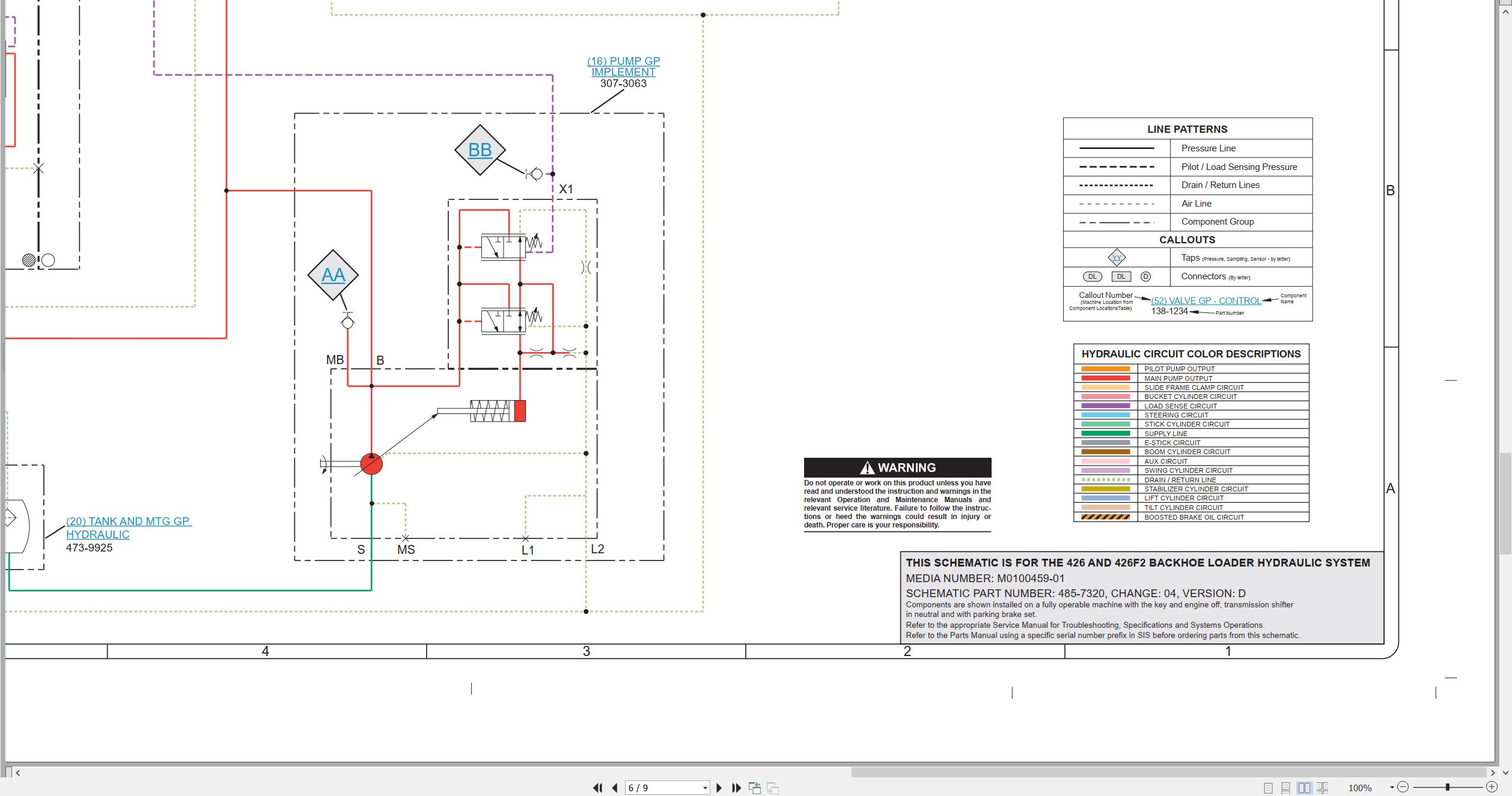This screenshot has width=1512, height=796.
Task: Open the page number dropdown
Action: click(705, 788)
